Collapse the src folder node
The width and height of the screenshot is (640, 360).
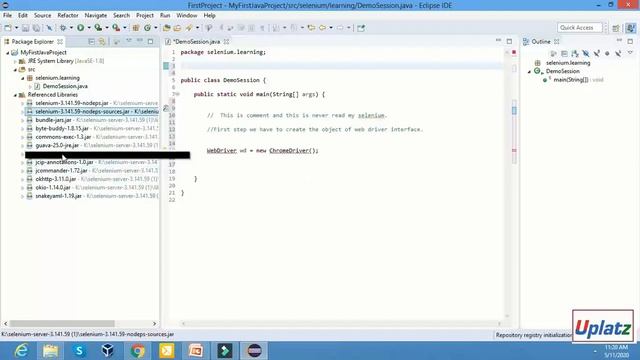16,70
